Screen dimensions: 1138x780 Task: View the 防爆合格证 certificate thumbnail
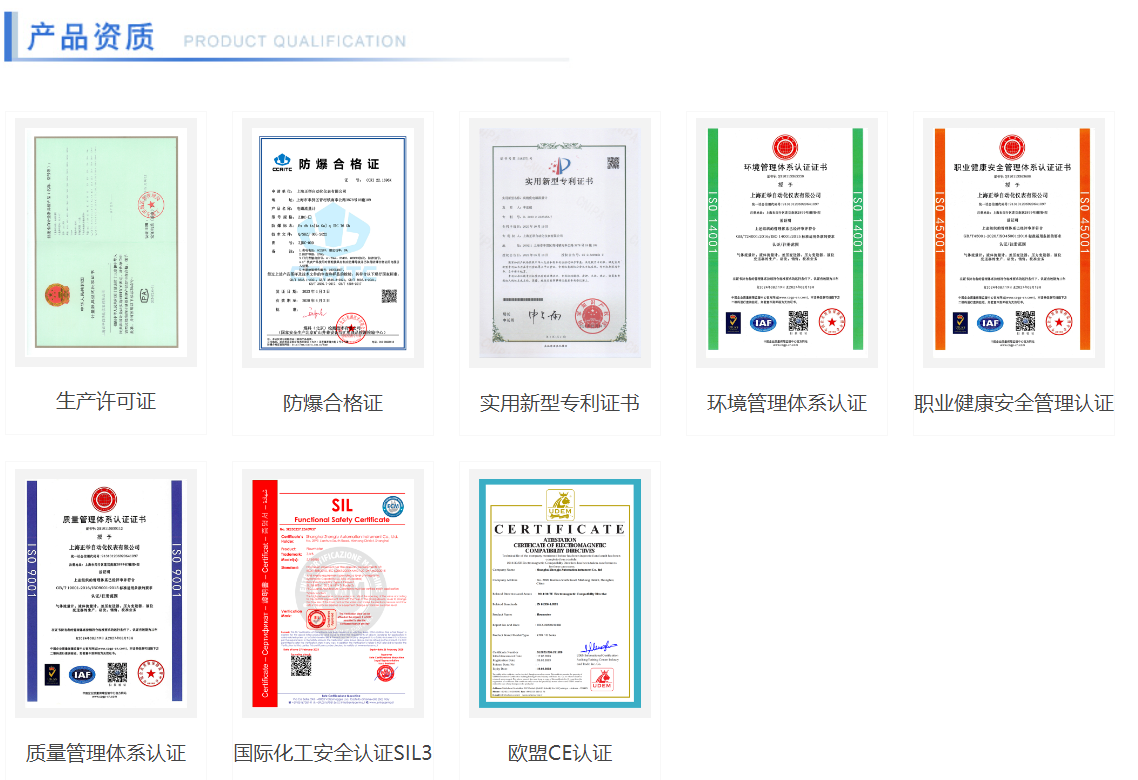333,240
